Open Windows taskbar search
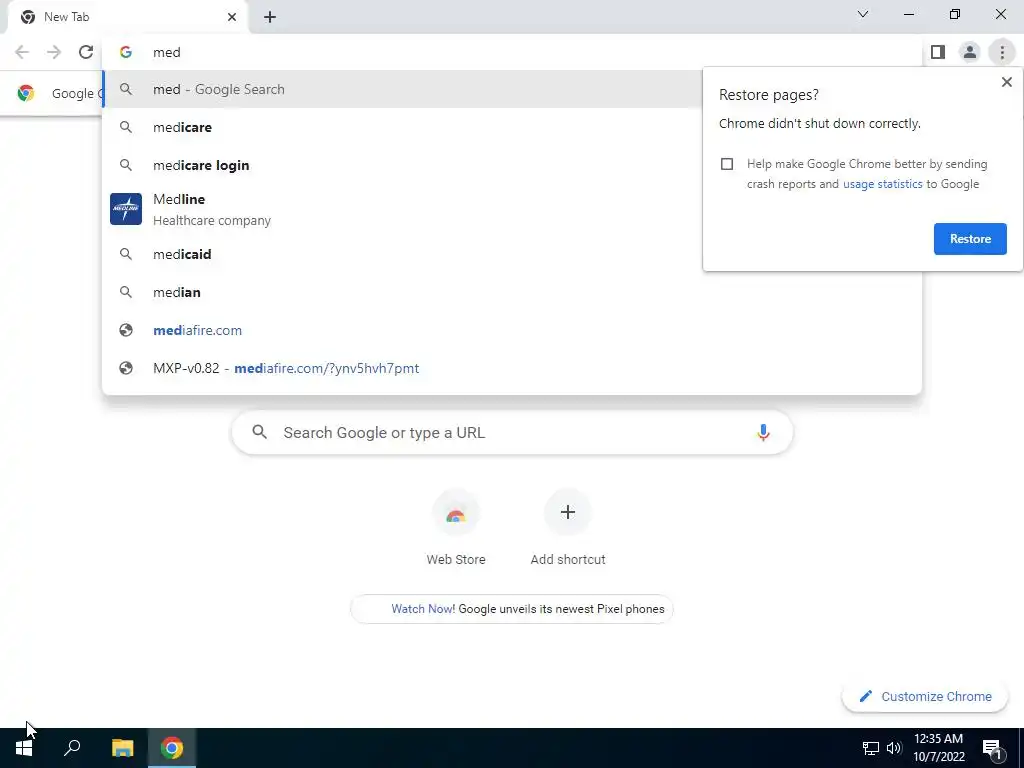 point(72,748)
